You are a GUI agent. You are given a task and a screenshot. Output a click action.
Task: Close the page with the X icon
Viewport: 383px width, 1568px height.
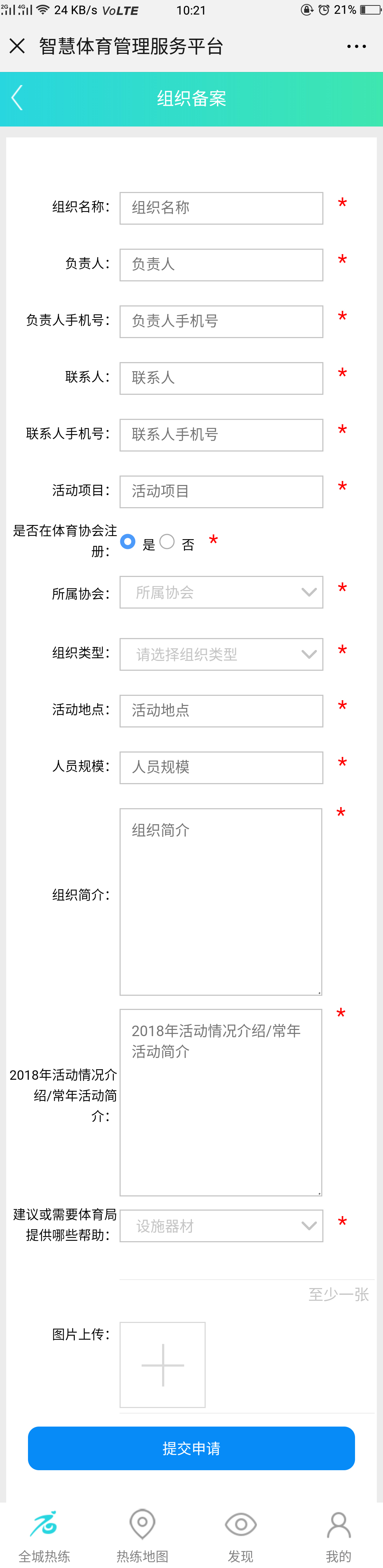coord(17,46)
